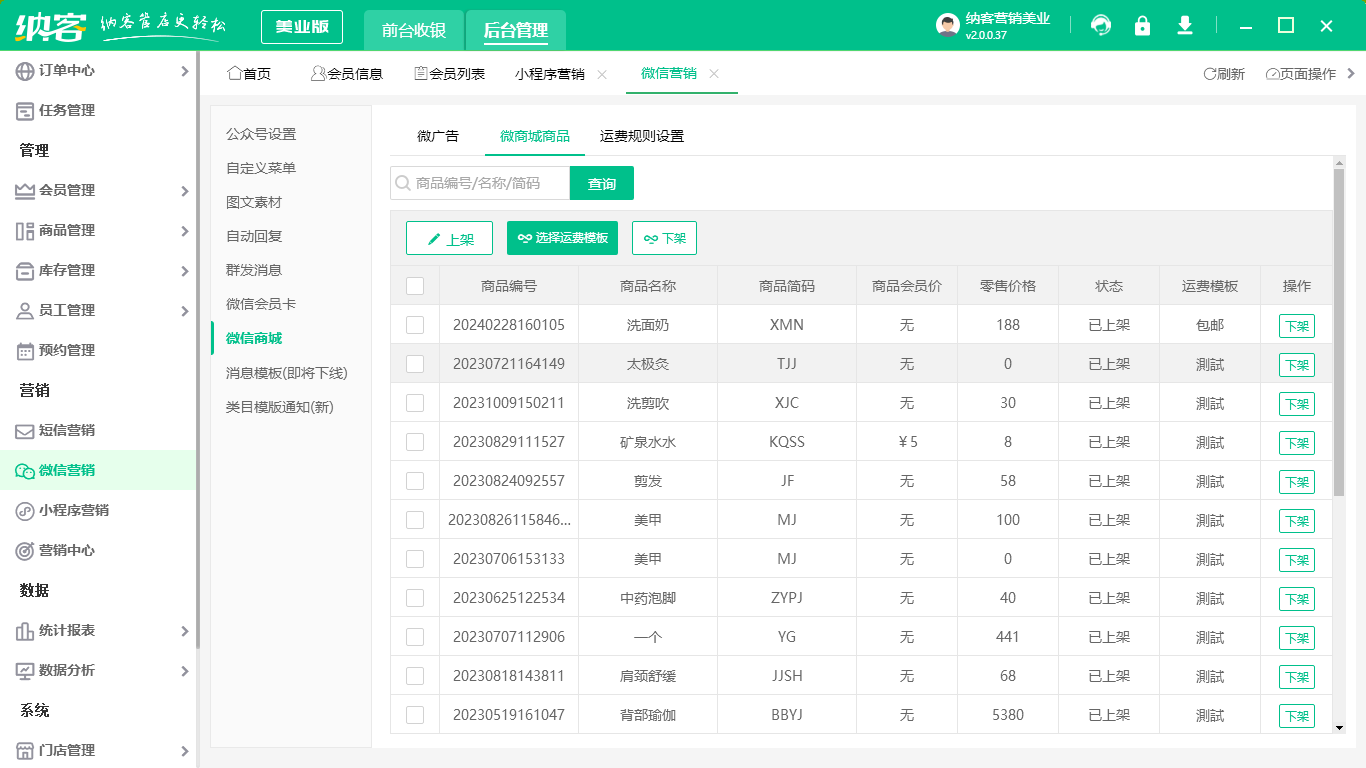Screen dimensions: 1366x768
Task: Click the 美业版 version badge
Action: click(302, 27)
